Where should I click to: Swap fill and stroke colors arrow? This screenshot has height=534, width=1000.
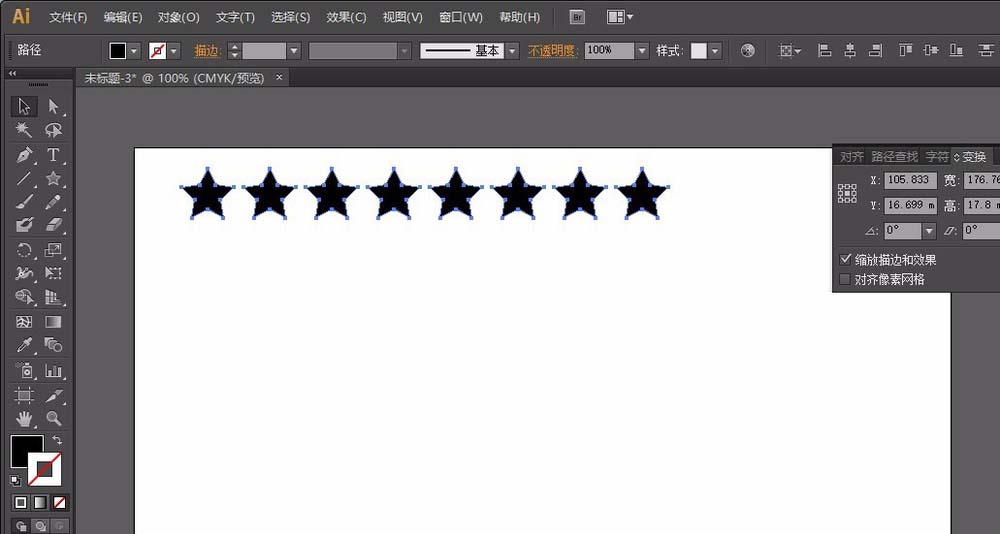click(x=57, y=440)
